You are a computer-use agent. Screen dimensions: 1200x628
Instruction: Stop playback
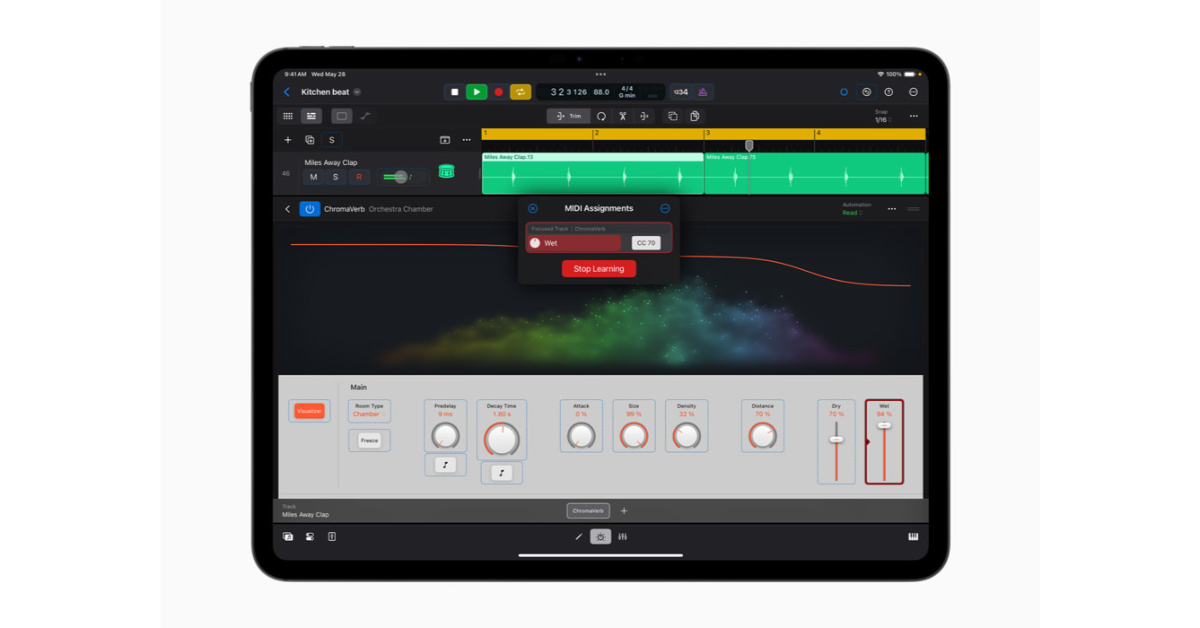(x=454, y=92)
